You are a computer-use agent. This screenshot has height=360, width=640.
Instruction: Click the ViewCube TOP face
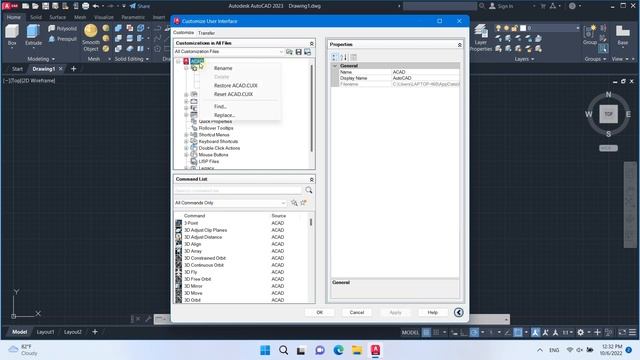click(608, 114)
